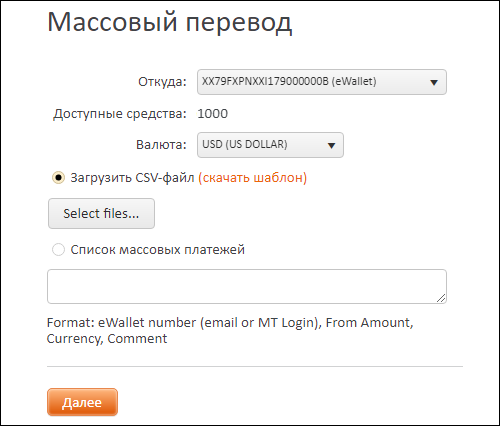
Task: Click the Откуда label
Action: click(x=162, y=82)
